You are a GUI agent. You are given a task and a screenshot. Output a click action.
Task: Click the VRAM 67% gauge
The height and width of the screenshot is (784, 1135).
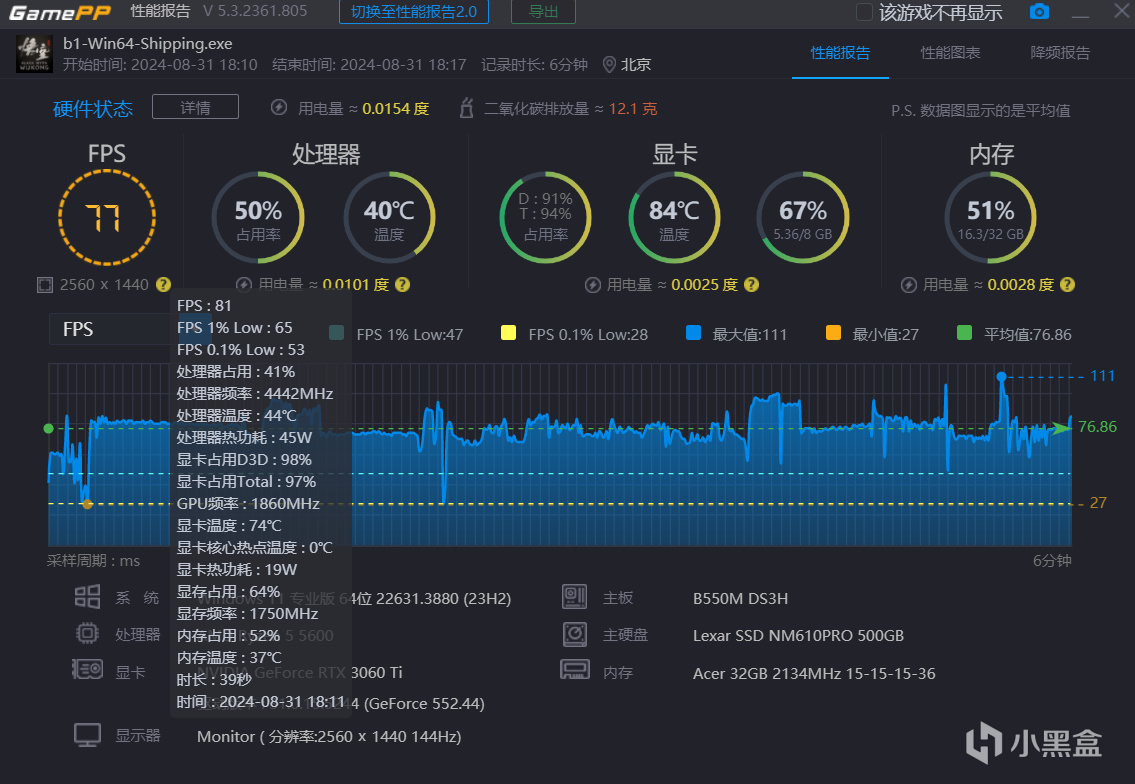[803, 218]
